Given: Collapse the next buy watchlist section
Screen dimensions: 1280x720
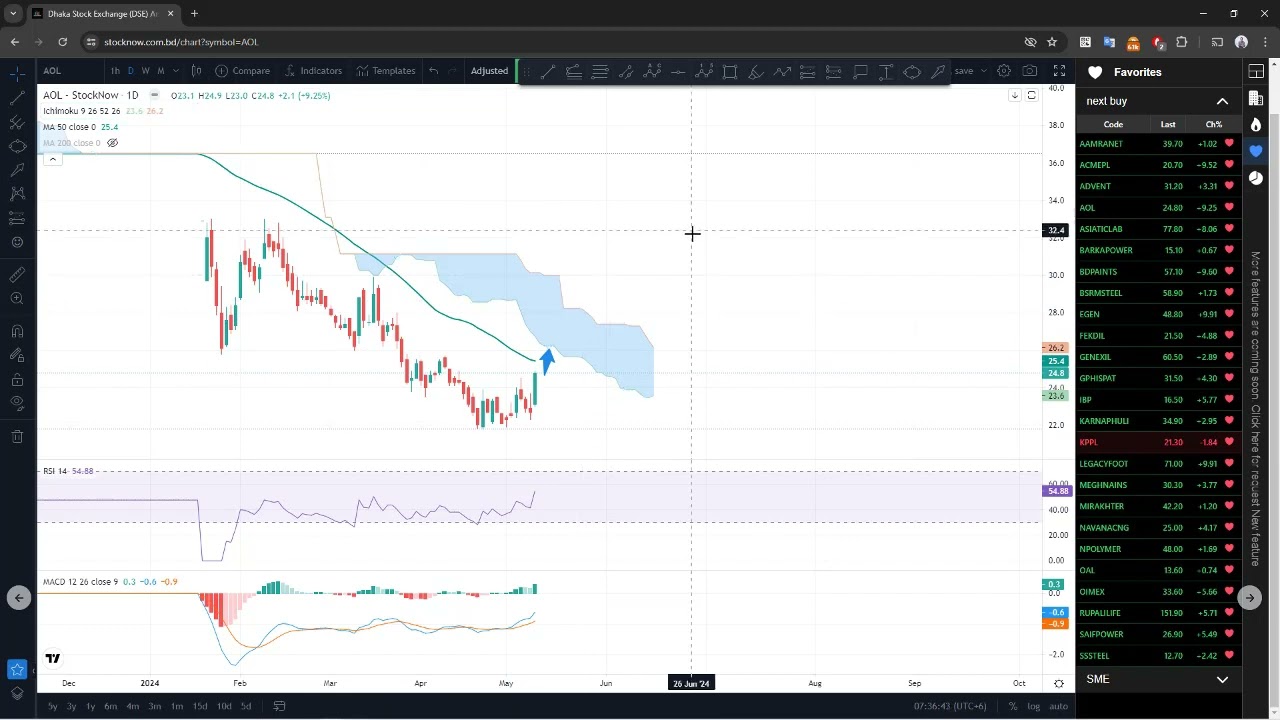Looking at the screenshot, I should [x=1222, y=101].
